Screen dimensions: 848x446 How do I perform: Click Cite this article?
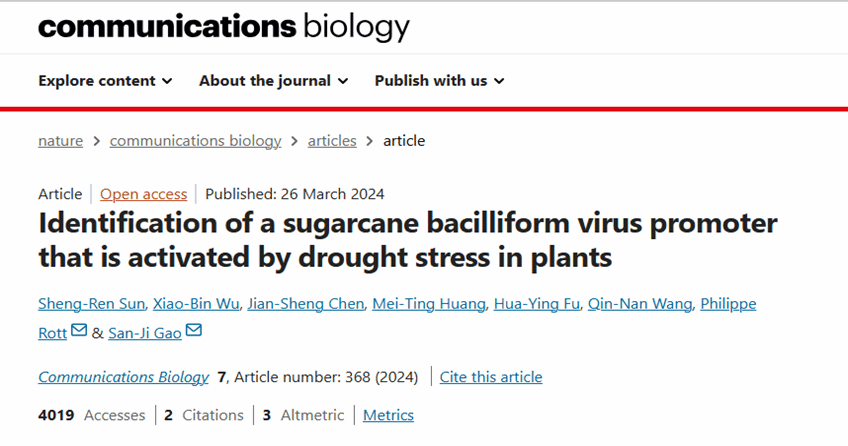click(x=491, y=377)
